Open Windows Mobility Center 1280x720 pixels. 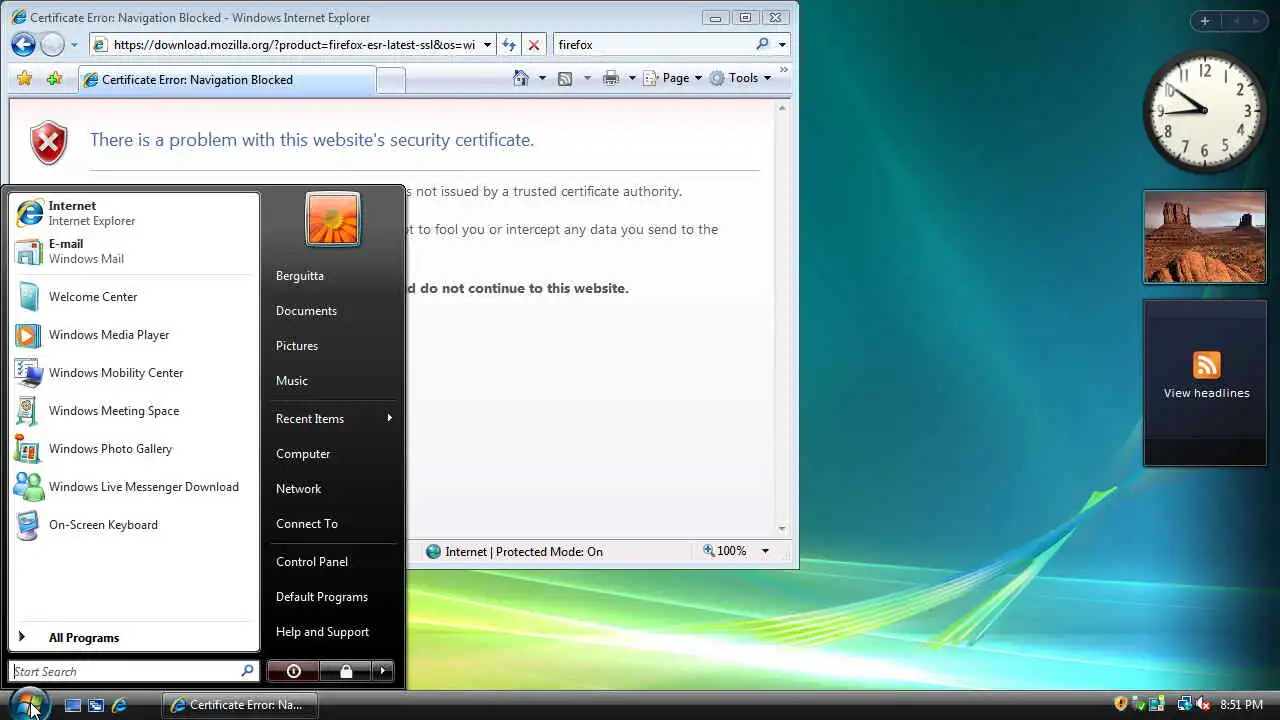pos(134,373)
